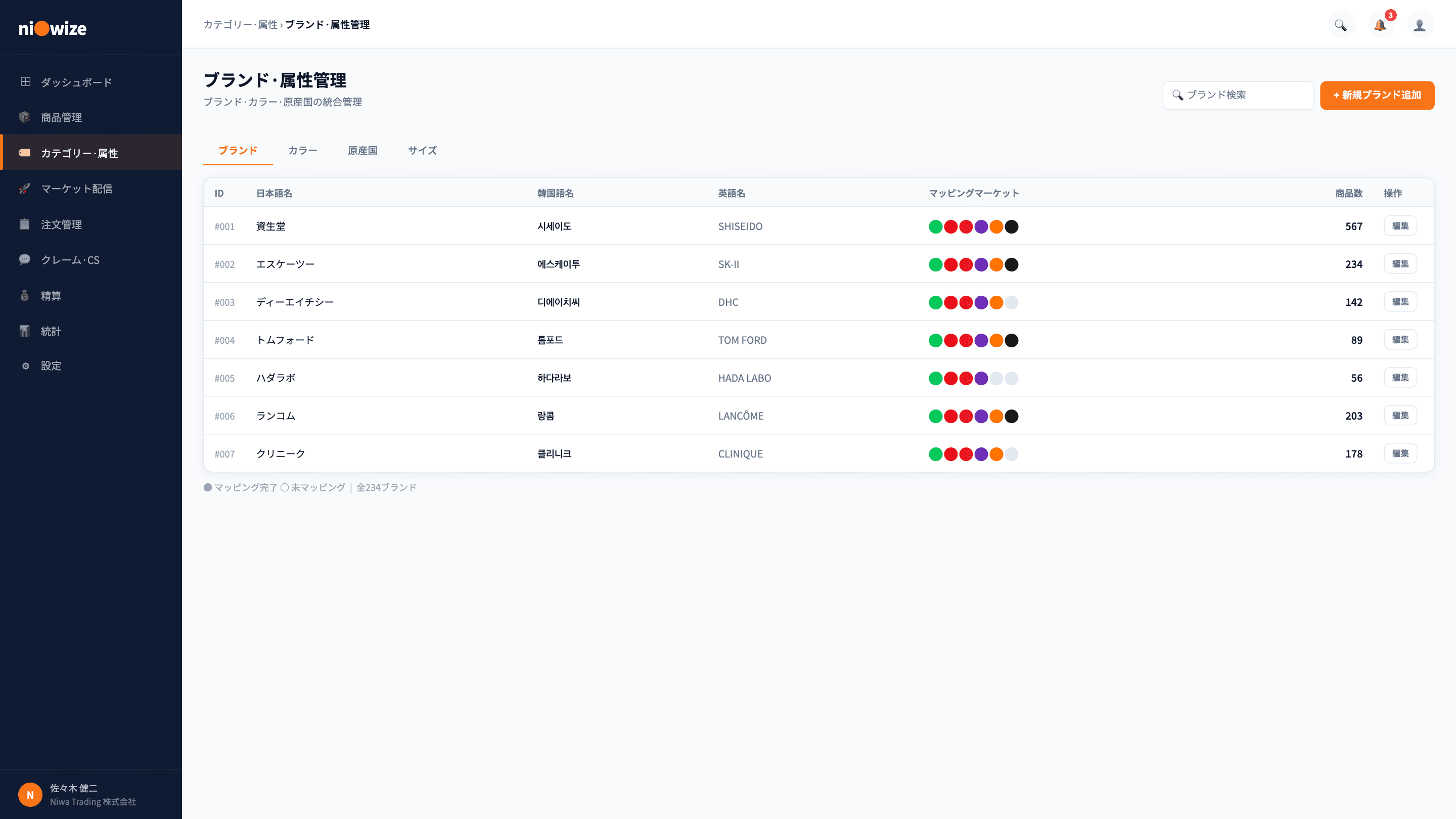Click the first red market dot for ランコム
Viewport: 1456px width, 819px height.
pyautogui.click(x=950, y=416)
